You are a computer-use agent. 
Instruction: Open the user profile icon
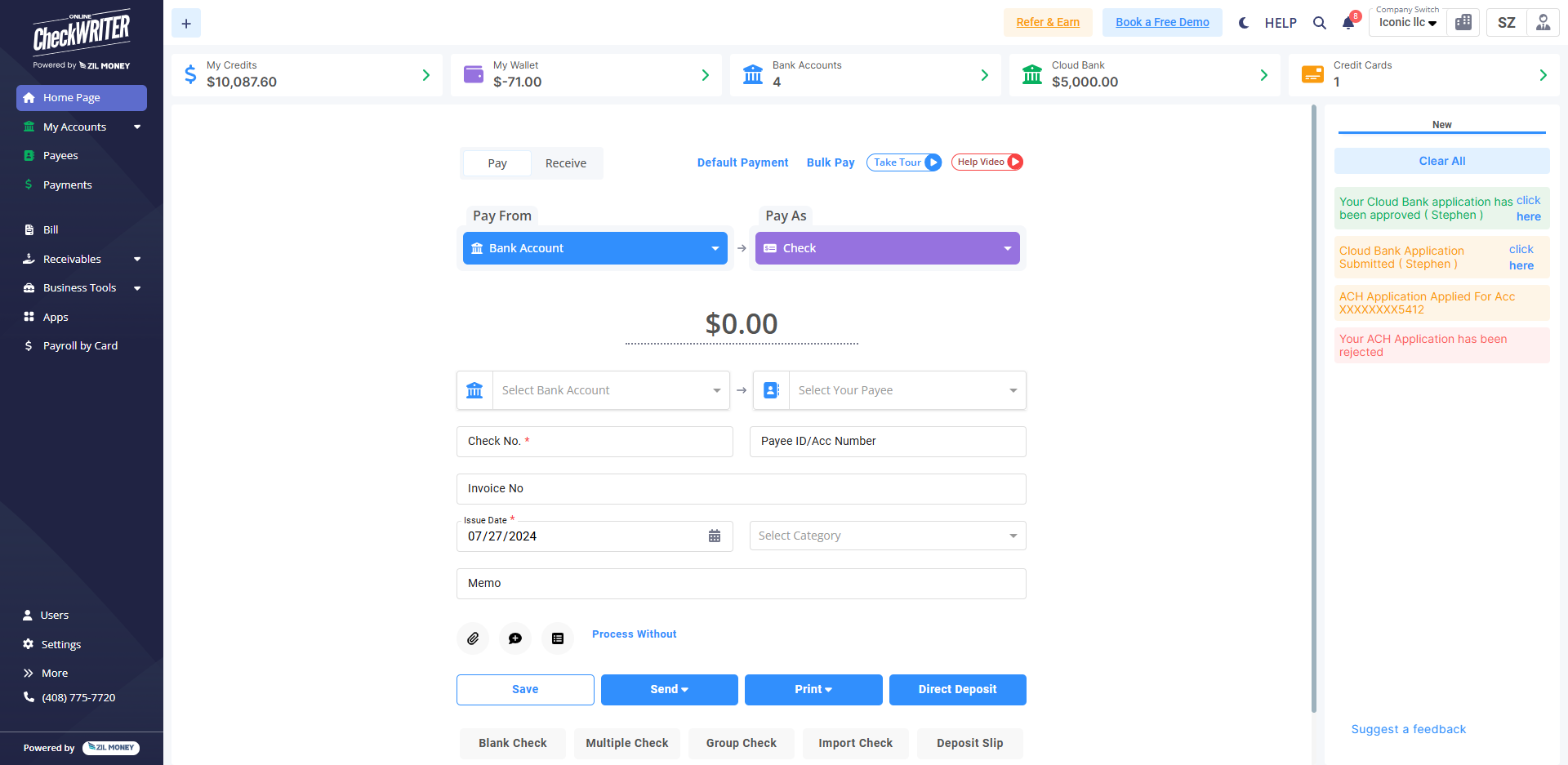[1543, 23]
